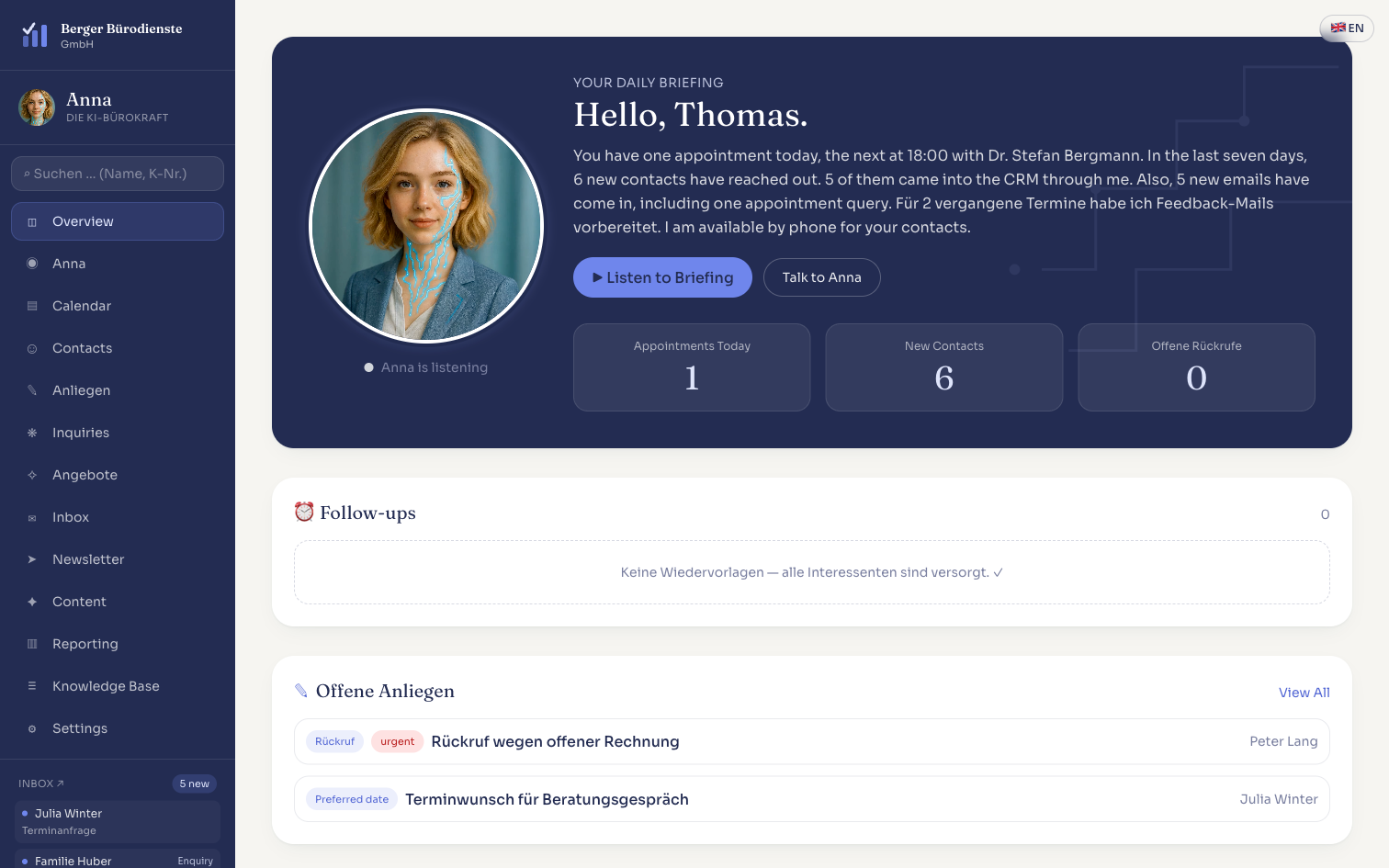Click the Inquiries sidebar icon
Screen dimensions: 1389x868
point(32,433)
